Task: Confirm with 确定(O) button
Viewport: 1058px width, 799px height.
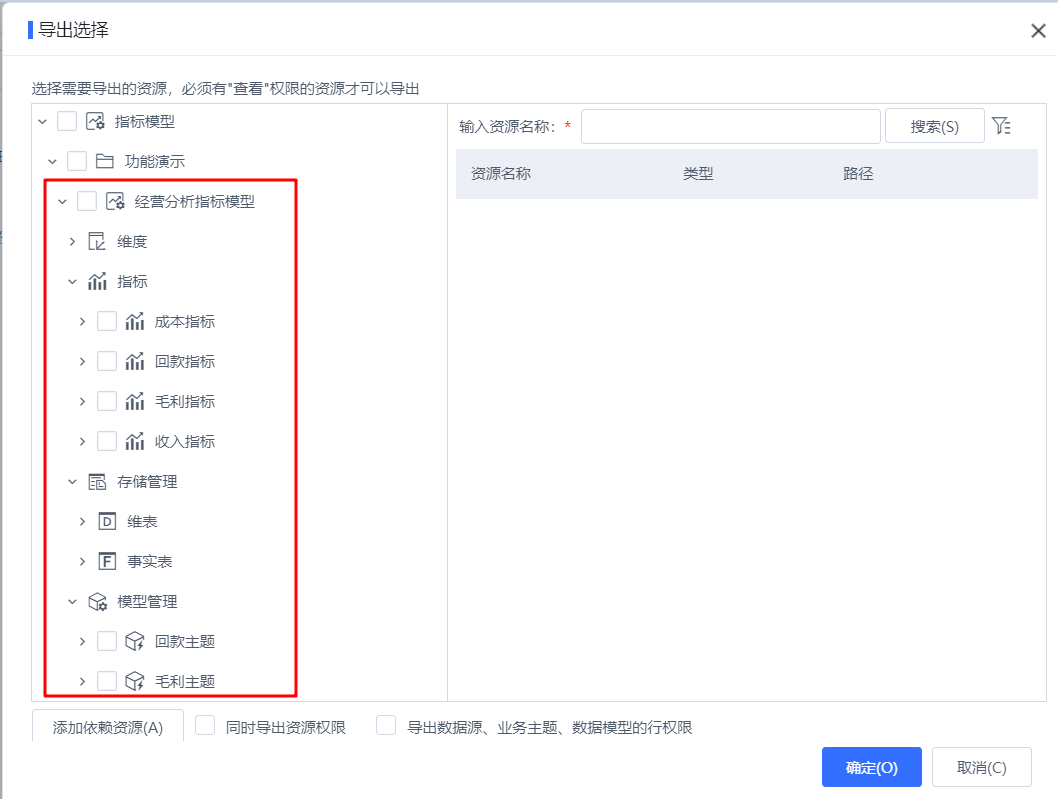Action: 872,767
